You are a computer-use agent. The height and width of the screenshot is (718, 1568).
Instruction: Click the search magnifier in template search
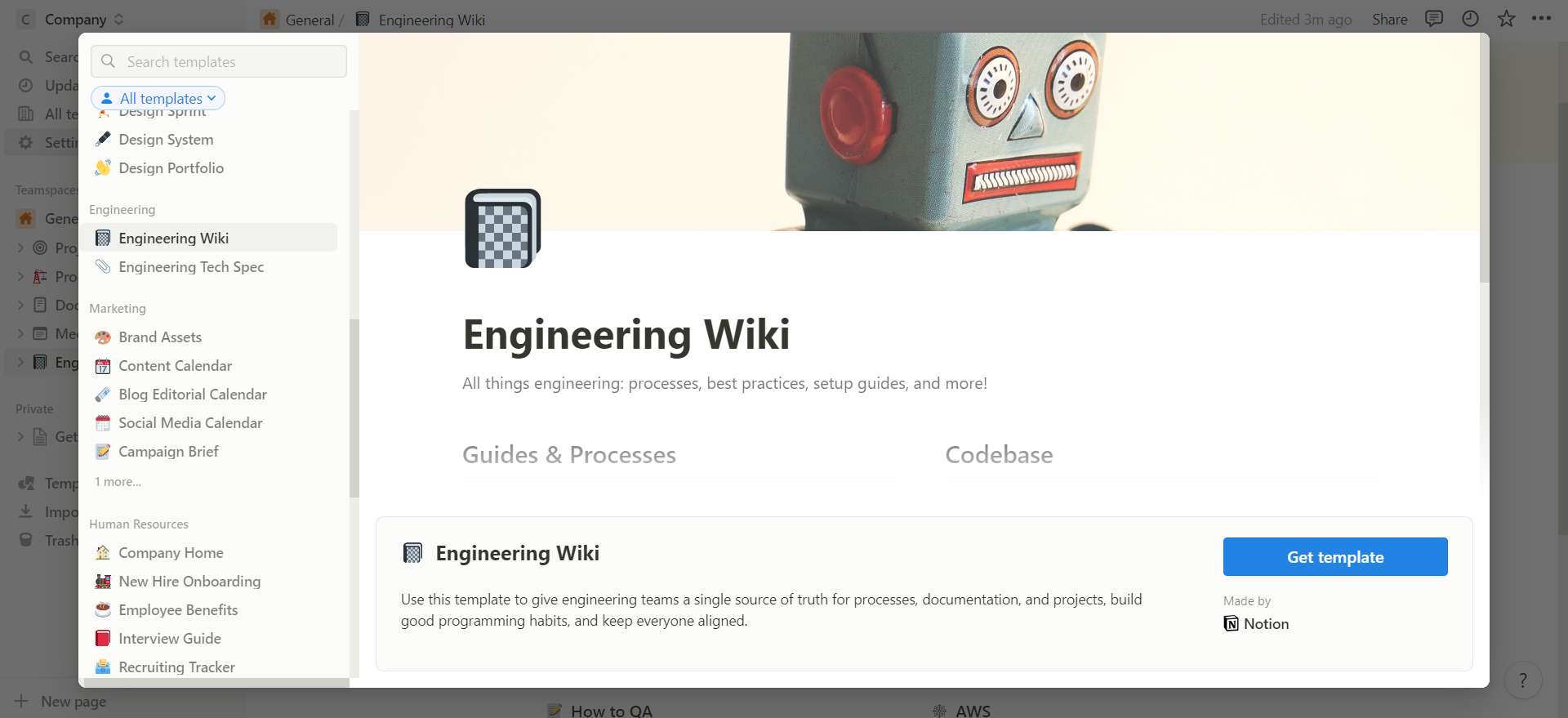(108, 61)
